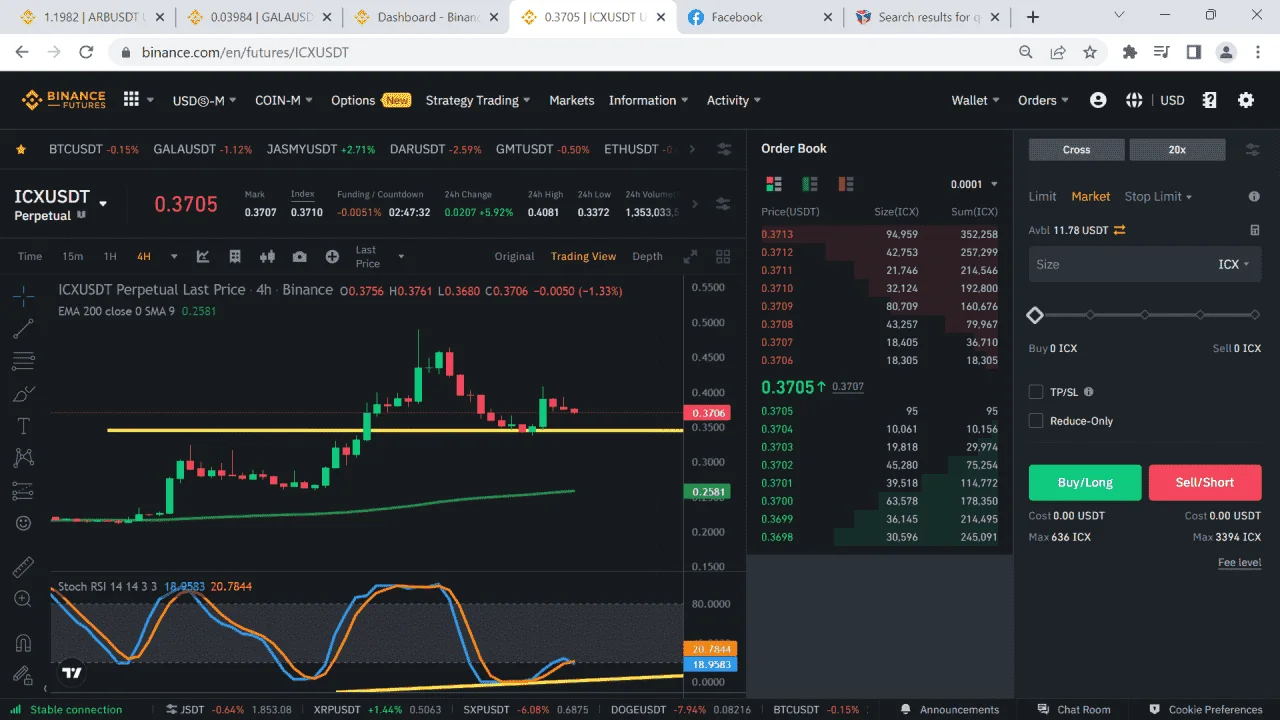
Task: Select the ruler measure tool
Action: [23, 567]
